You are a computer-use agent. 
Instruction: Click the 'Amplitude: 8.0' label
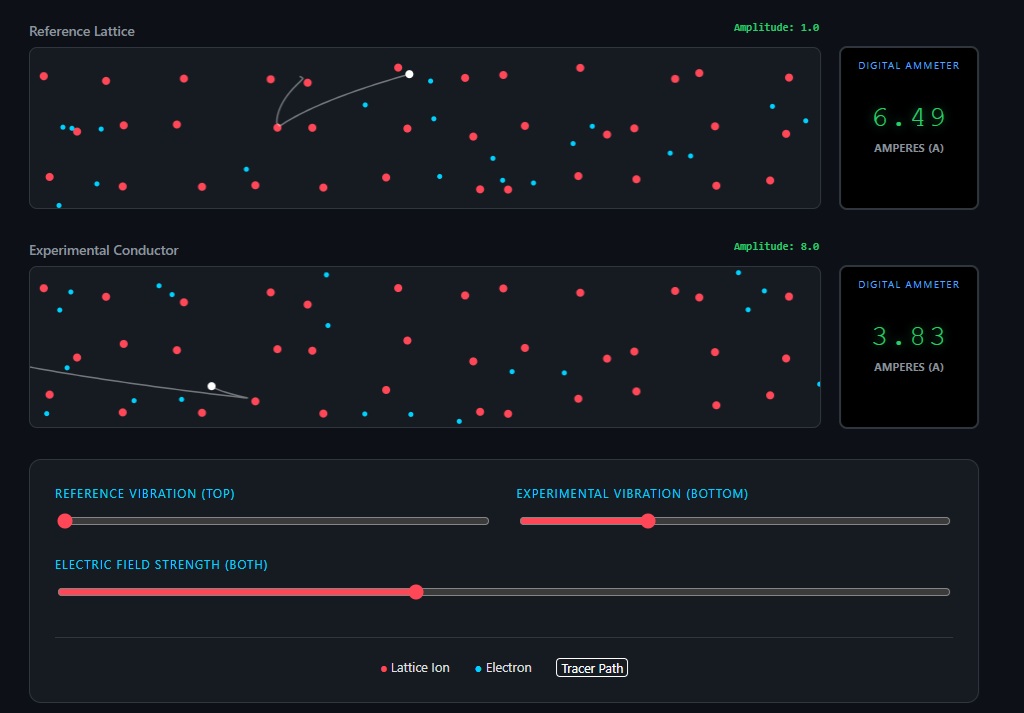click(776, 246)
